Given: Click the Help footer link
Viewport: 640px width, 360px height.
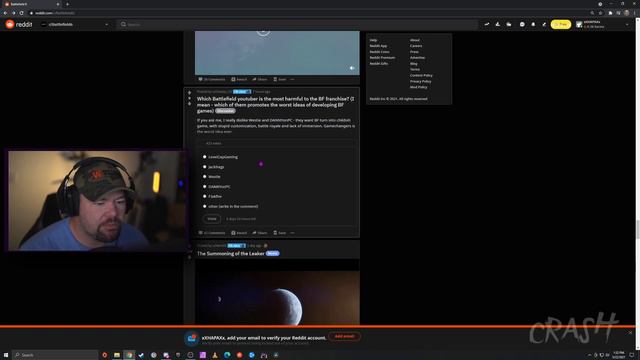Looking at the screenshot, I should click(373, 40).
